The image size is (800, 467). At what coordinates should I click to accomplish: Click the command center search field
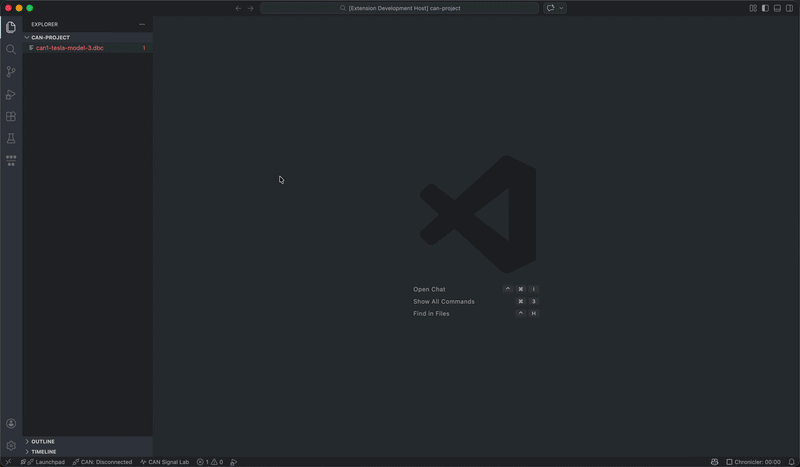[x=399, y=8]
